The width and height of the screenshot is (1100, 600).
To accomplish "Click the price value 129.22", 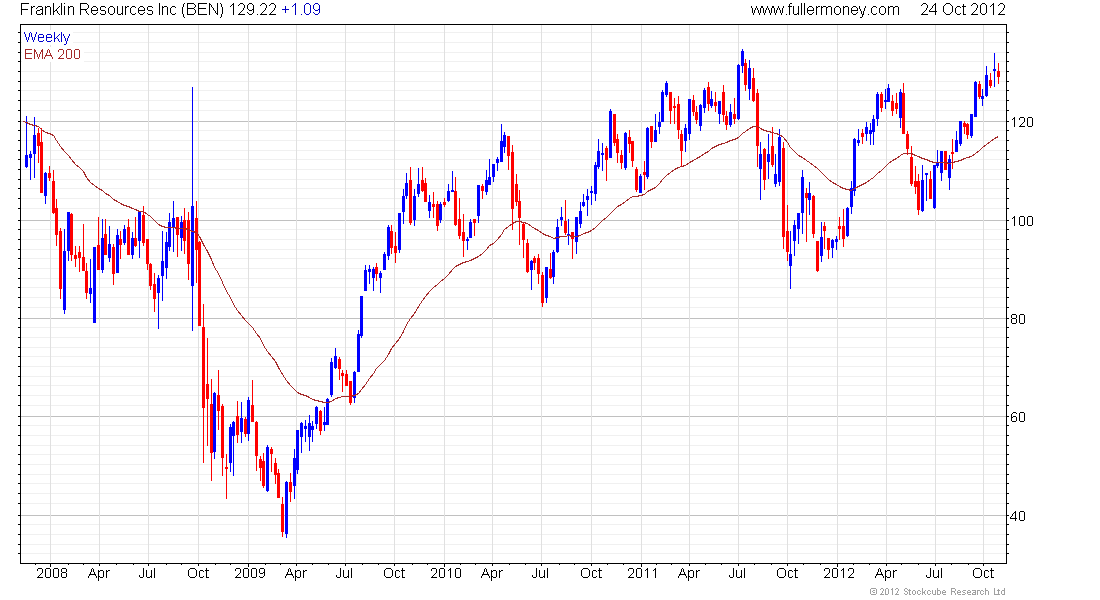I will click(253, 10).
